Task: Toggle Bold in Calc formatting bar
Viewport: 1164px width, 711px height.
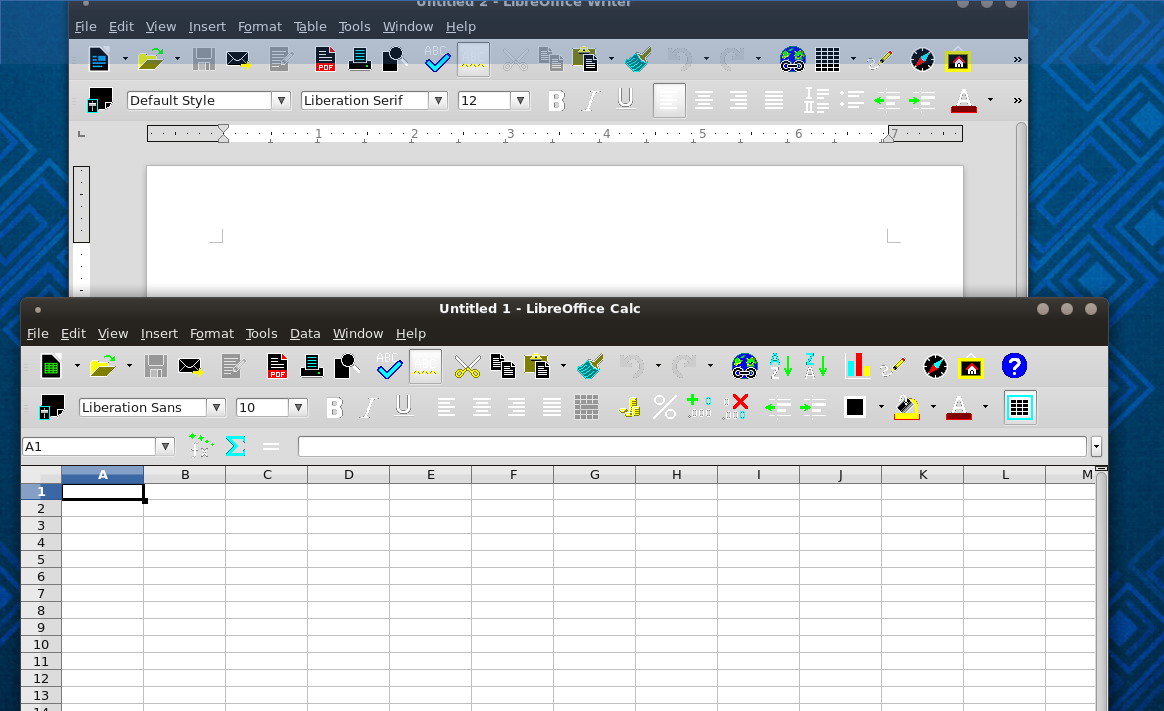Action: [335, 407]
